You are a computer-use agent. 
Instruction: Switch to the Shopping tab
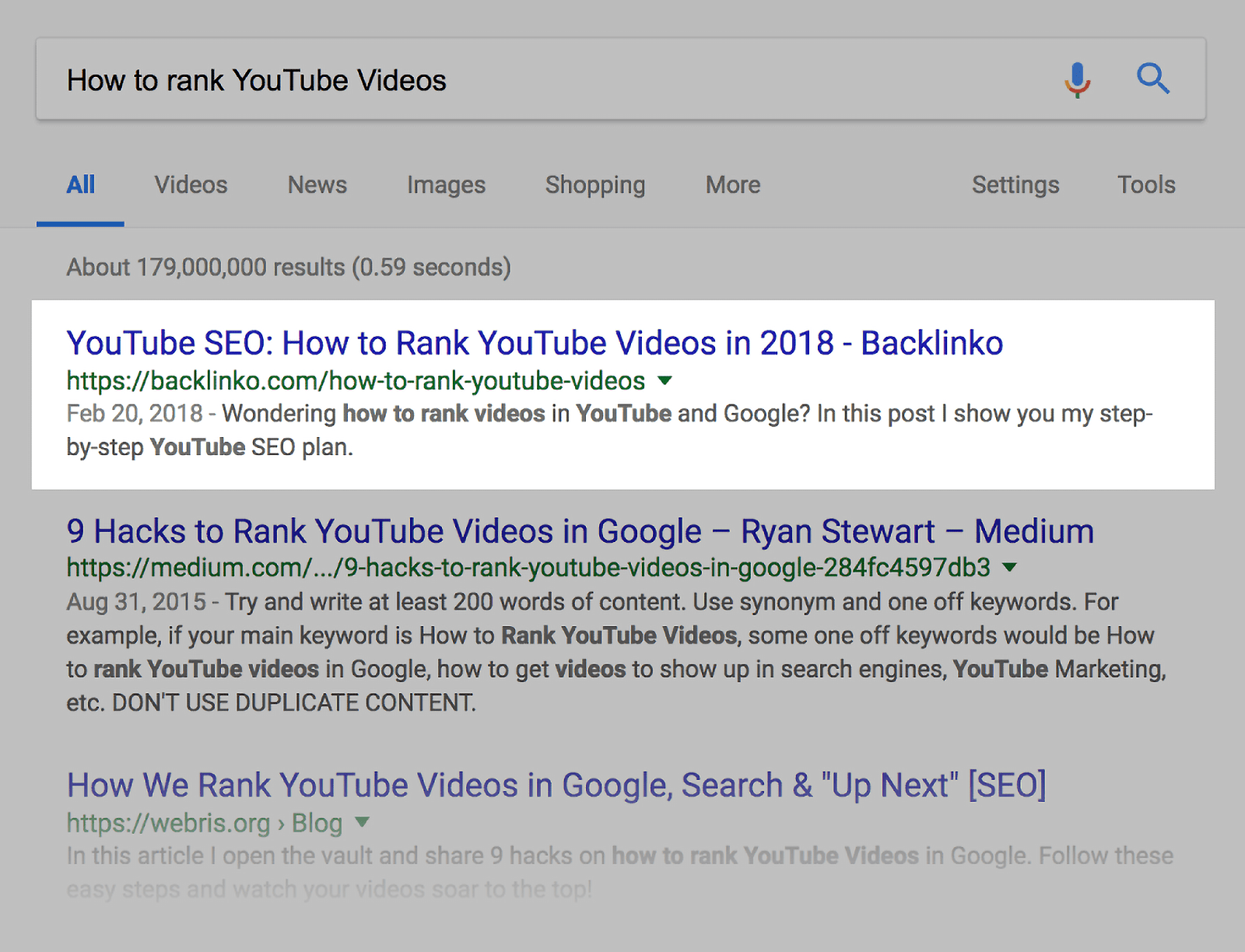click(594, 185)
